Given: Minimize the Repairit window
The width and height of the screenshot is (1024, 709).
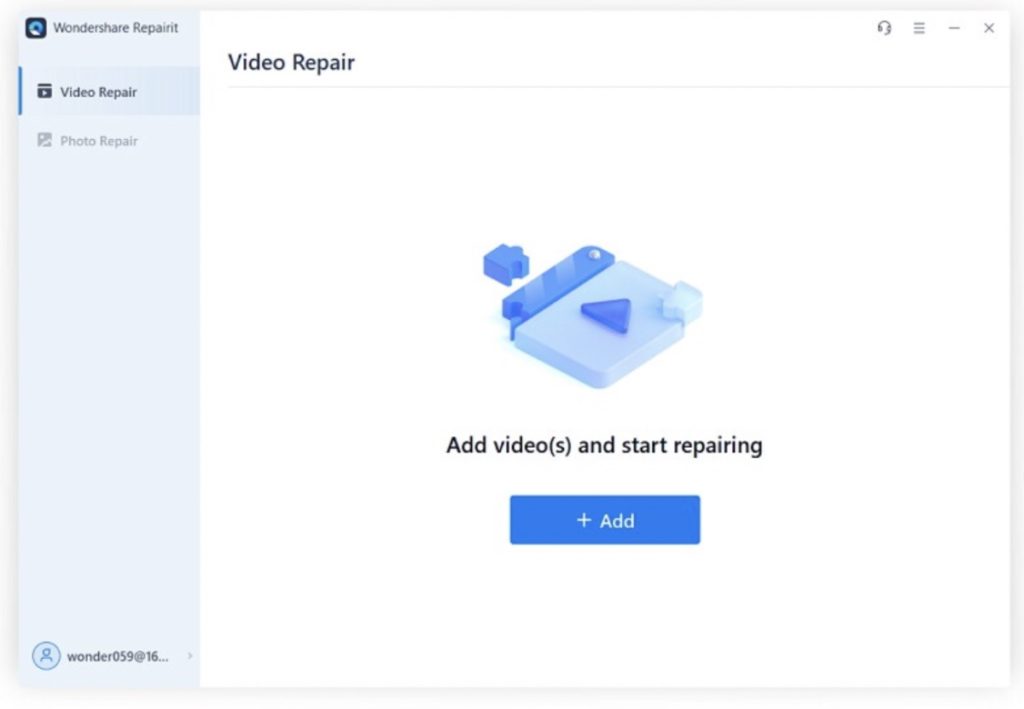Looking at the screenshot, I should tap(954, 28).
